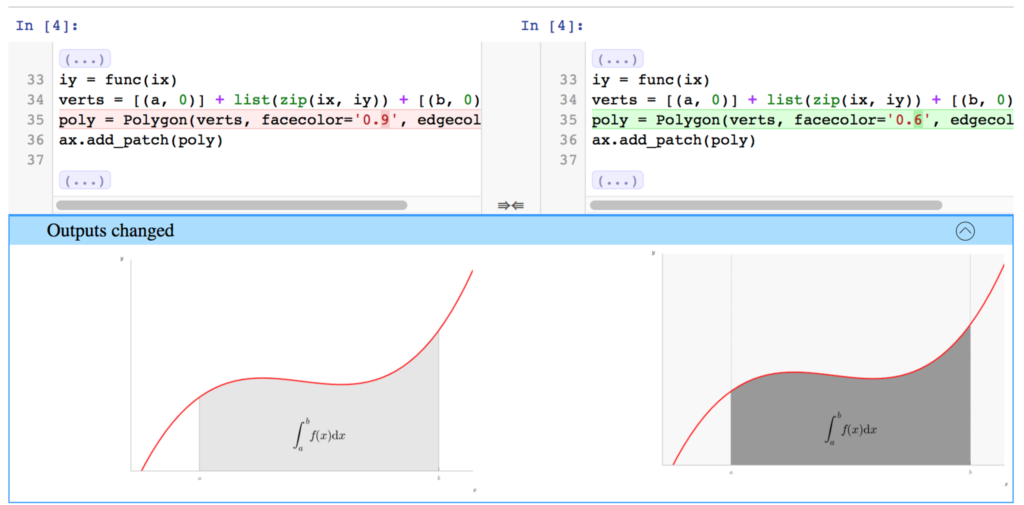Click the highlighted '0.6' facecolor value

pyautogui.click(x=908, y=120)
